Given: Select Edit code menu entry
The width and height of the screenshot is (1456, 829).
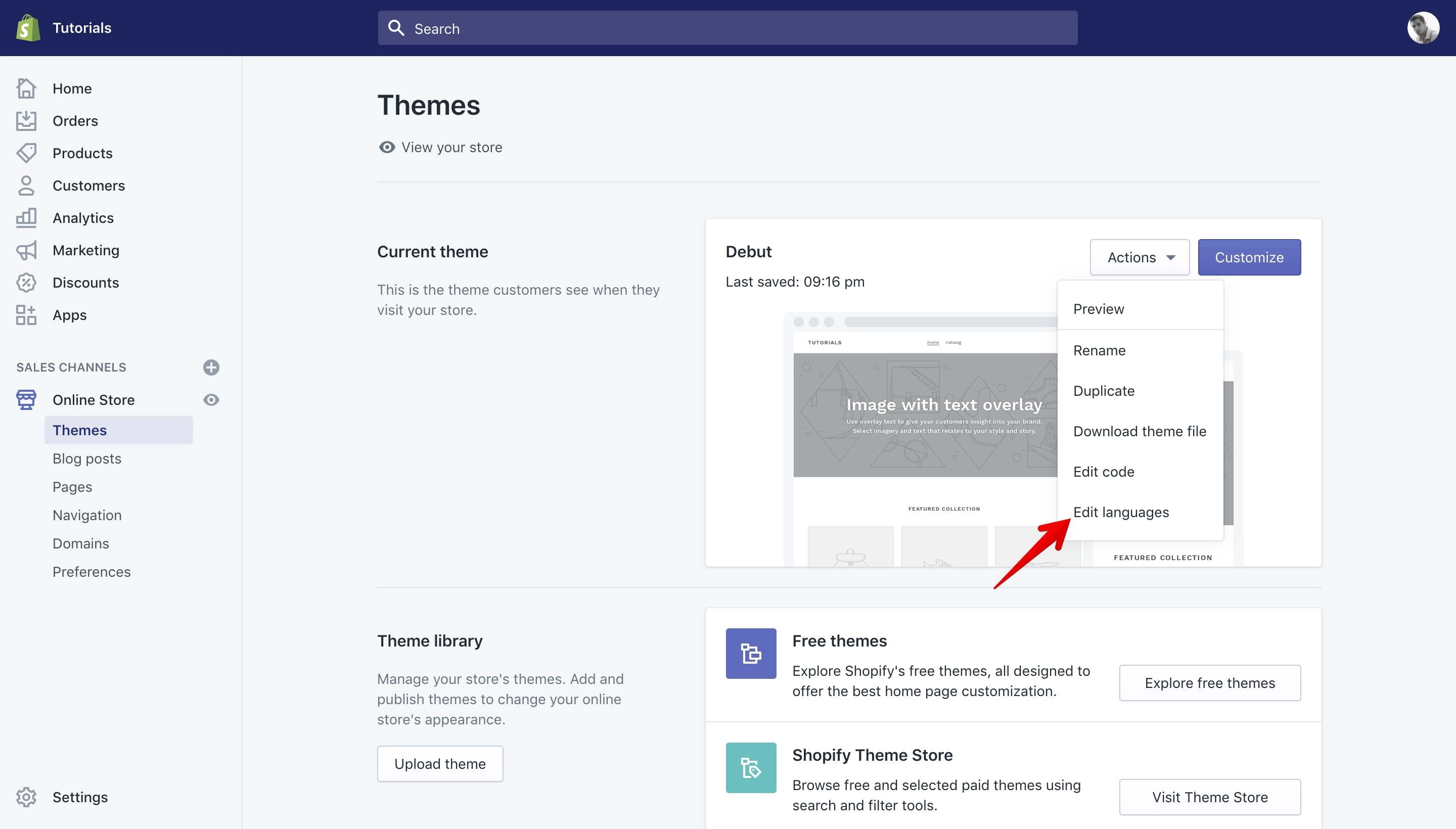Looking at the screenshot, I should click(1141, 472).
